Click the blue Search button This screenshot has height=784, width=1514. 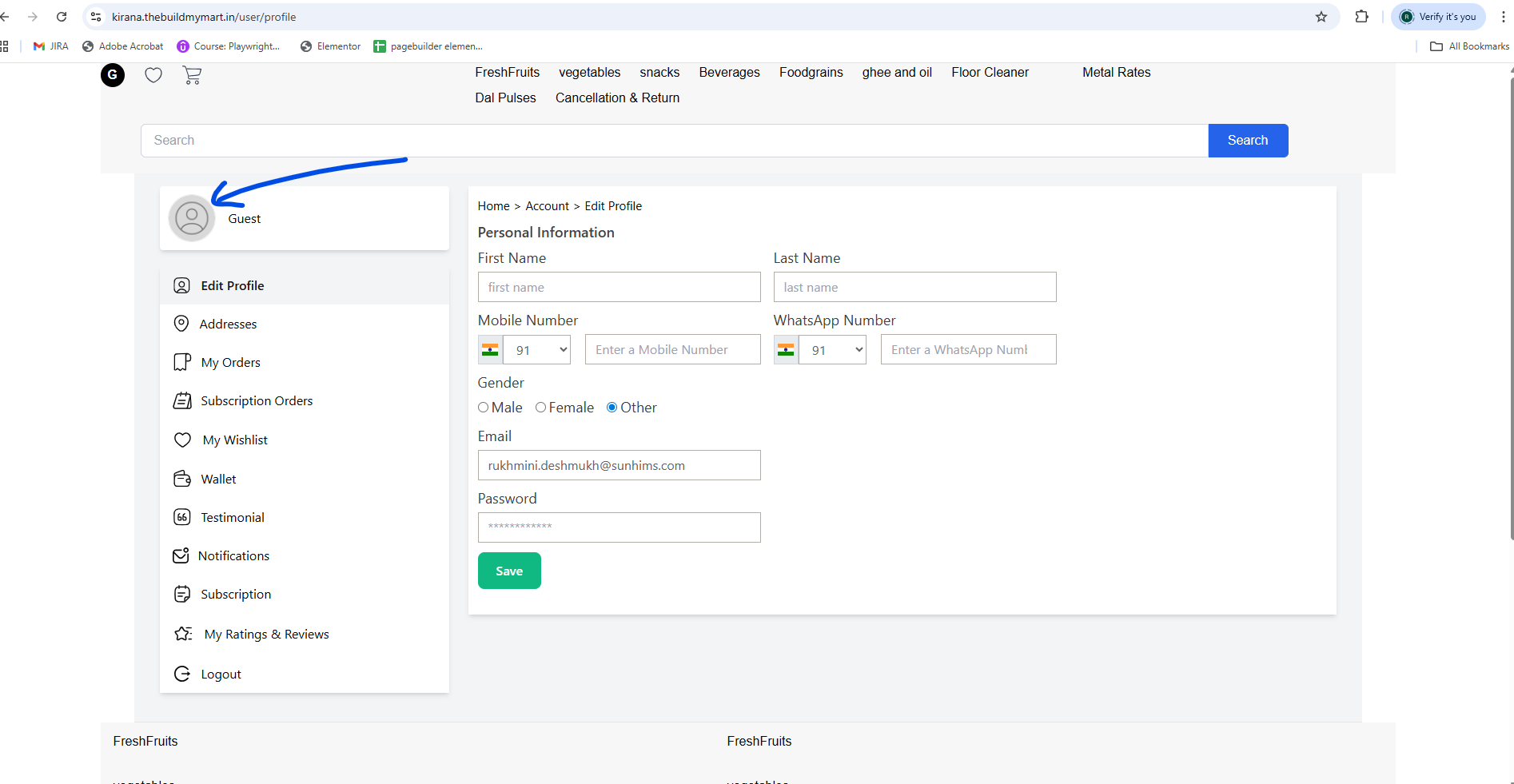click(1248, 141)
